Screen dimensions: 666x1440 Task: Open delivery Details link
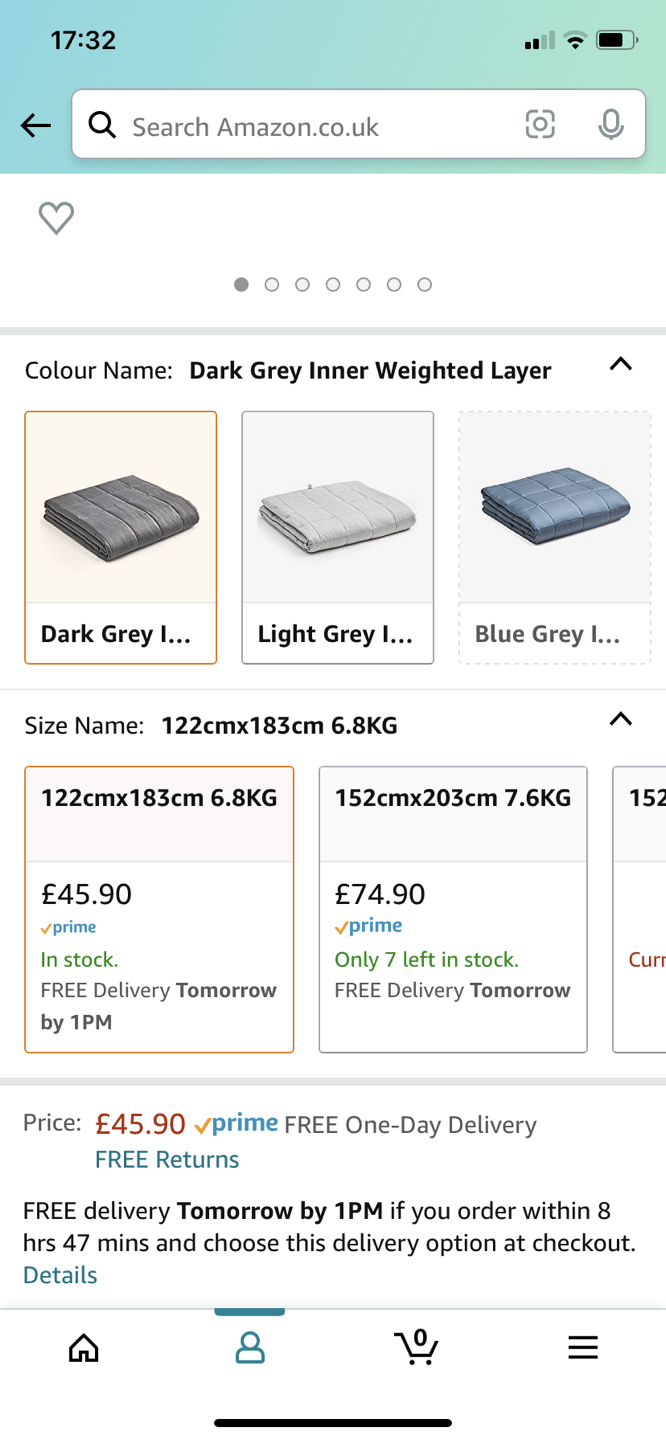point(60,1275)
